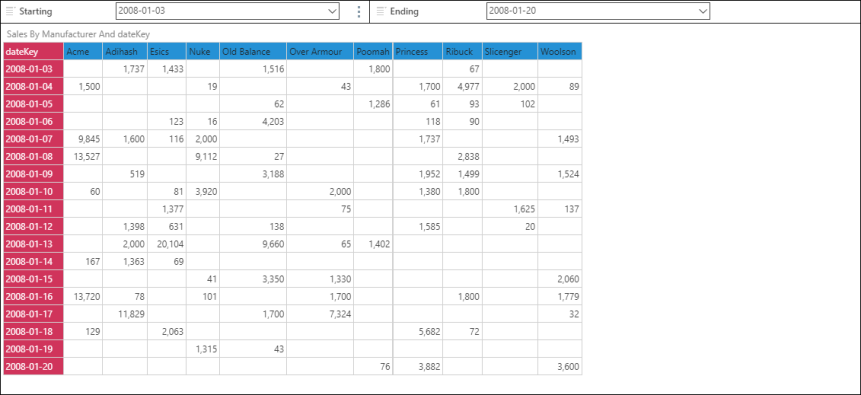Click the 2008-01-03 row header
Image resolution: width=861 pixels, height=395 pixels.
point(33,69)
